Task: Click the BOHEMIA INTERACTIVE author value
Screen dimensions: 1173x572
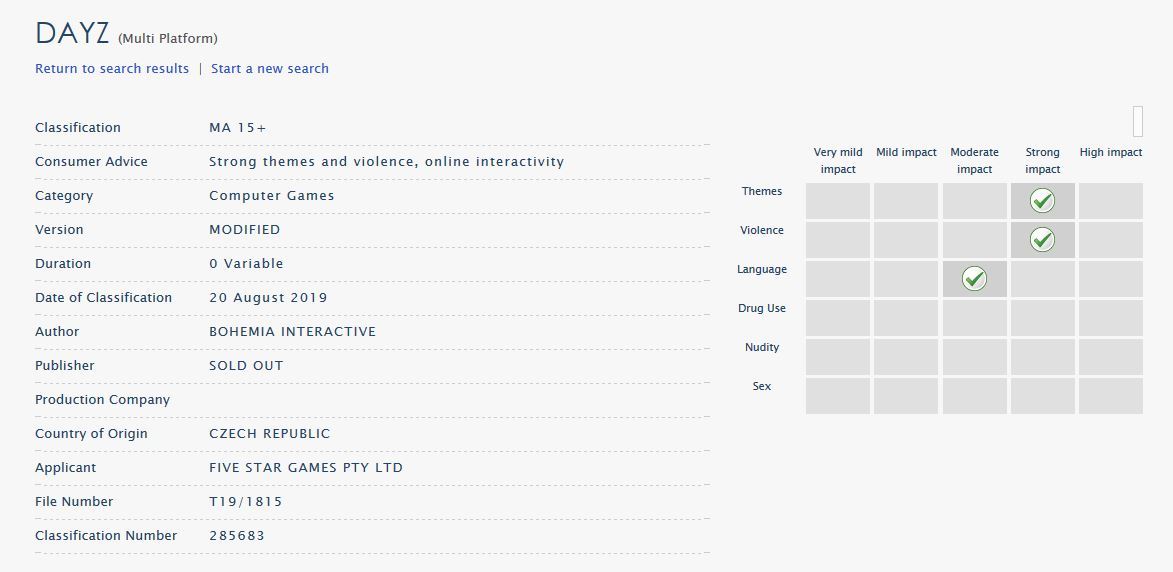Action: tap(292, 332)
